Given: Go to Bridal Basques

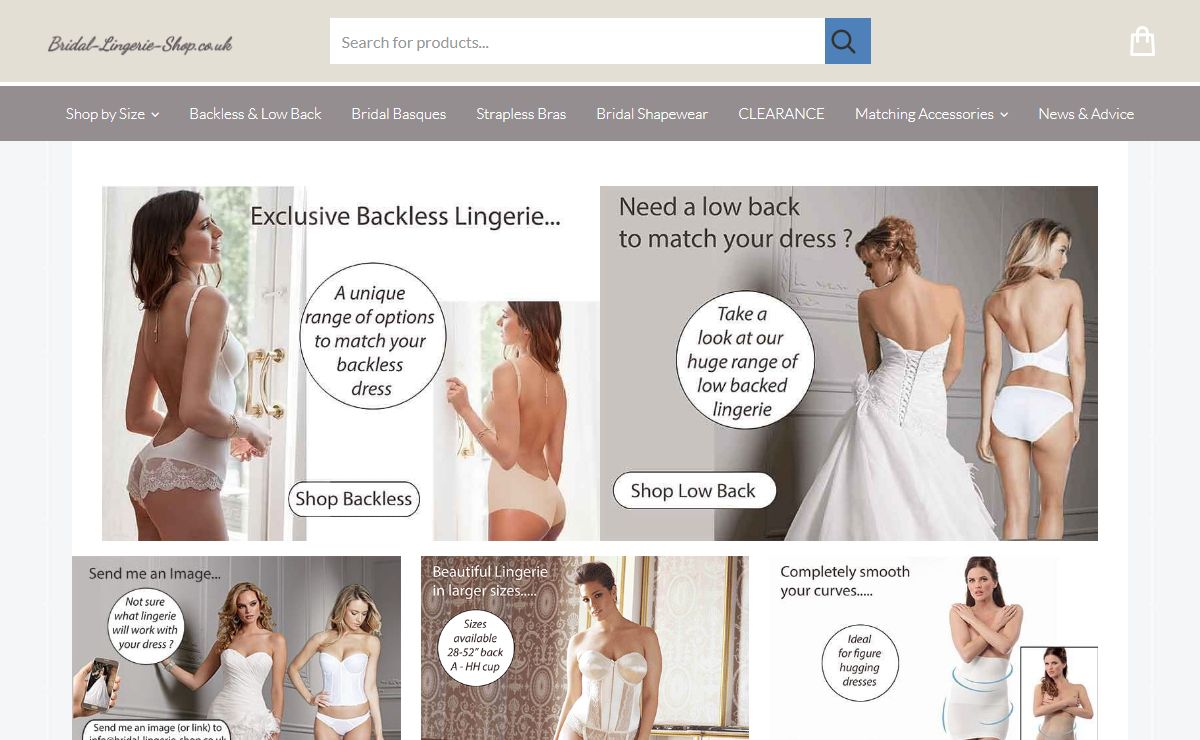Looking at the screenshot, I should coord(398,114).
